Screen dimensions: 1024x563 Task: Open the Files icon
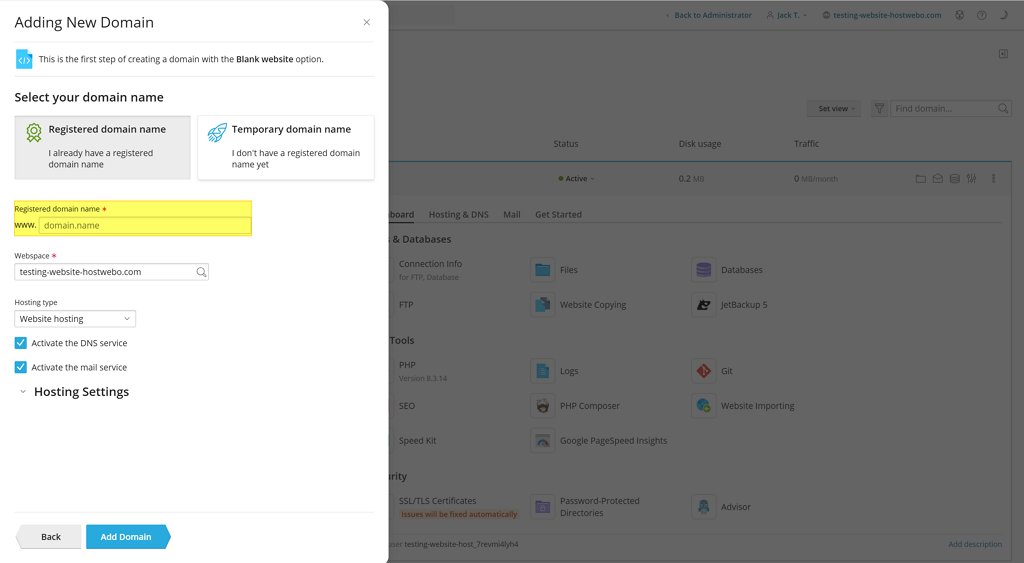(x=542, y=270)
